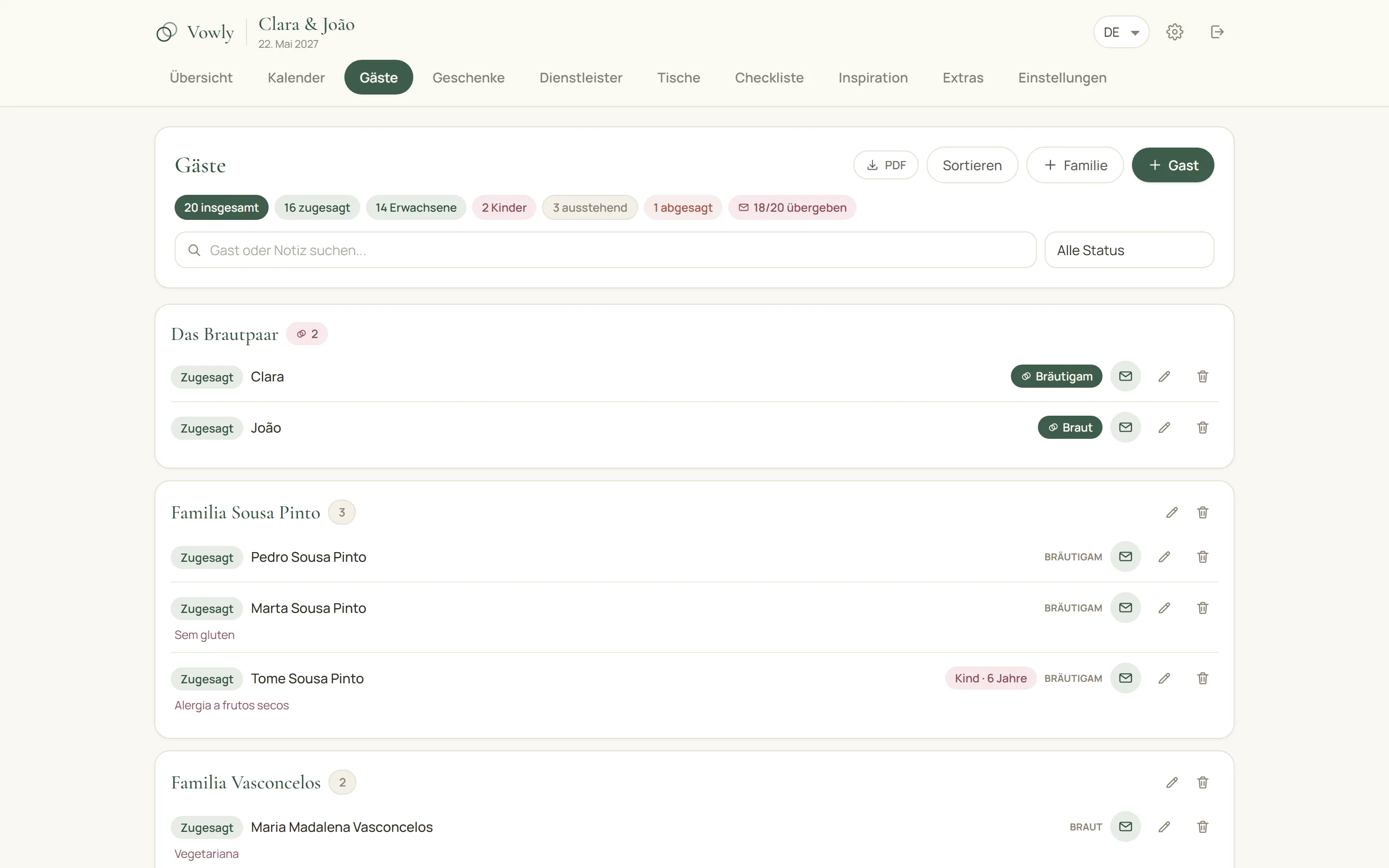Navigate to the Dienstleister tab

581,78
